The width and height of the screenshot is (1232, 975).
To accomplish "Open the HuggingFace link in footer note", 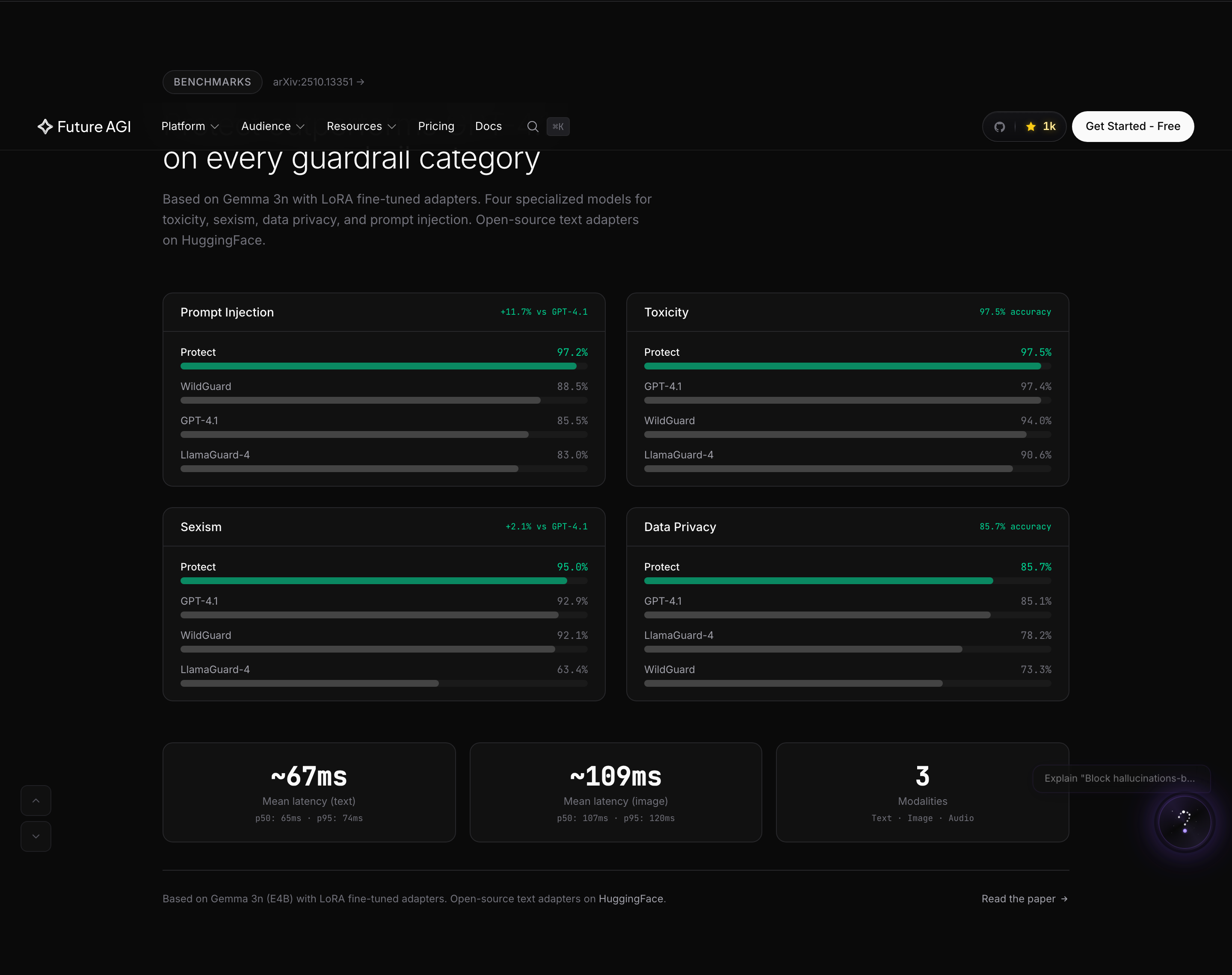I will 631,898.
